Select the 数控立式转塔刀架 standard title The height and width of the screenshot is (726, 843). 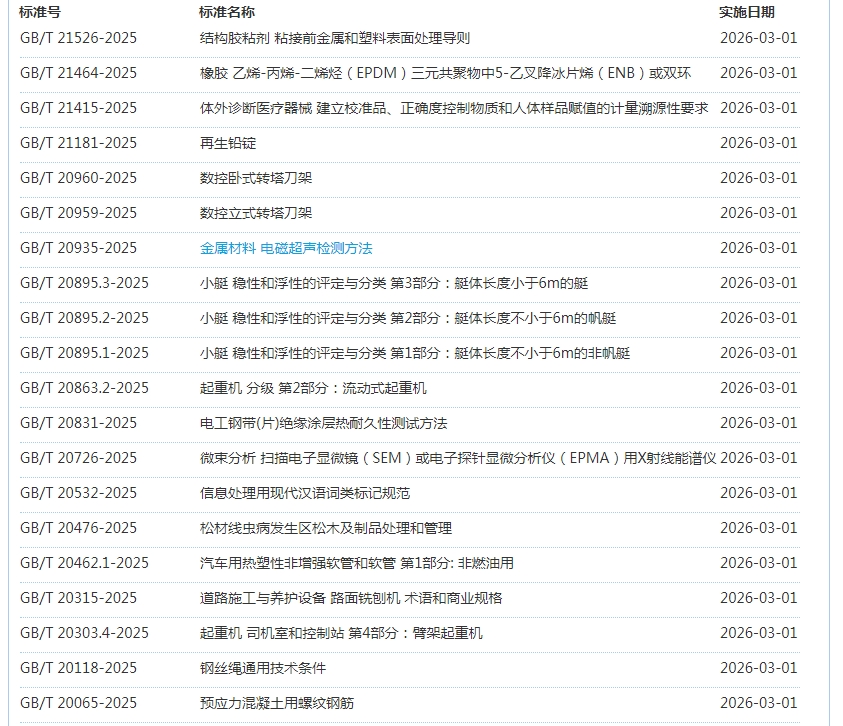click(256, 213)
